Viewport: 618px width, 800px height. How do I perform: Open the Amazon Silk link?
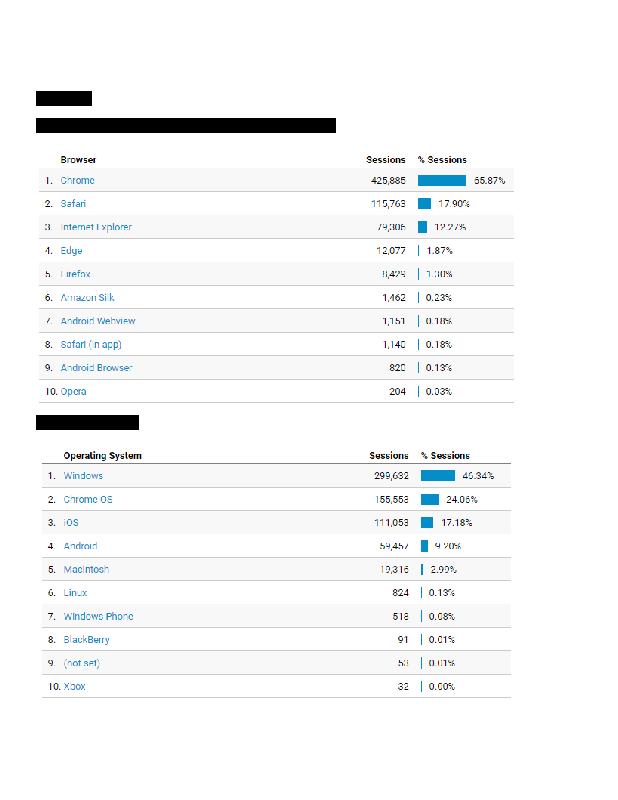pyautogui.click(x=87, y=297)
